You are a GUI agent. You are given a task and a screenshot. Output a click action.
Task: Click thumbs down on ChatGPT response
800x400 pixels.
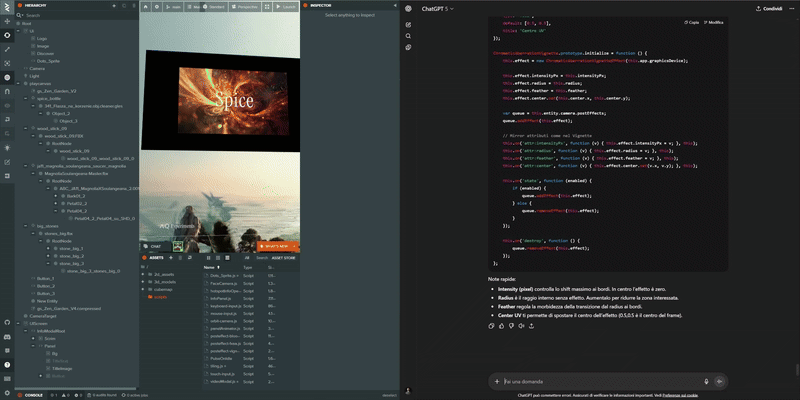pos(511,326)
